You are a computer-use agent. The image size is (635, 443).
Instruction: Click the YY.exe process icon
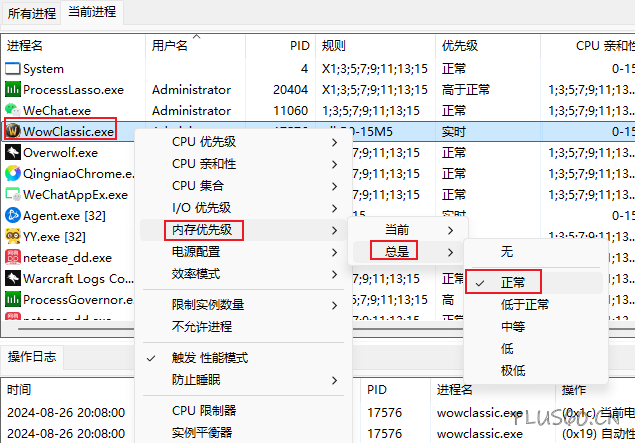click(13, 236)
